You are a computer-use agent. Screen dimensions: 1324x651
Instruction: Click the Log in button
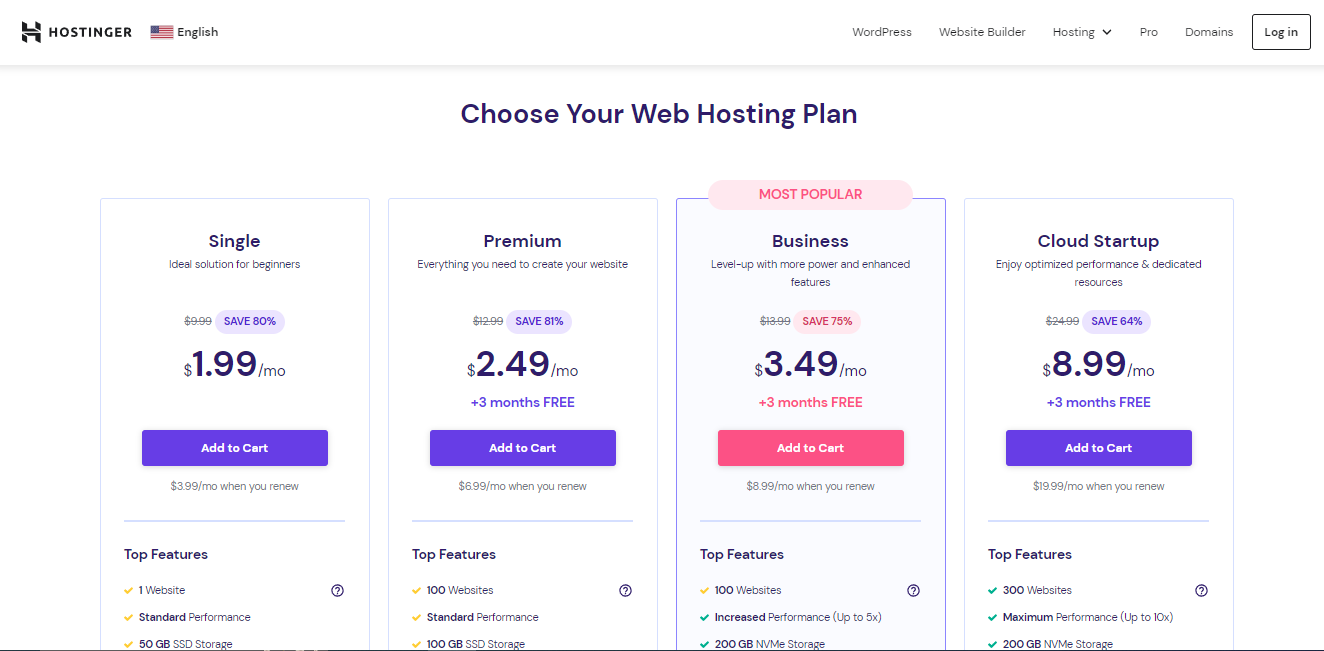[x=1281, y=32]
